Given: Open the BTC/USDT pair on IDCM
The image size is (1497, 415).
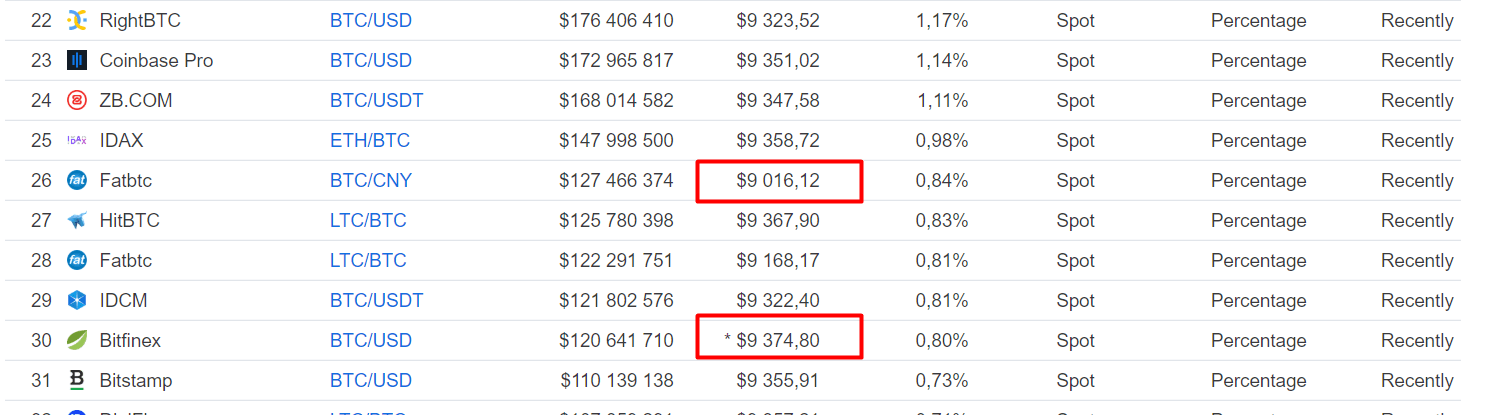Looking at the screenshot, I should (377, 301).
